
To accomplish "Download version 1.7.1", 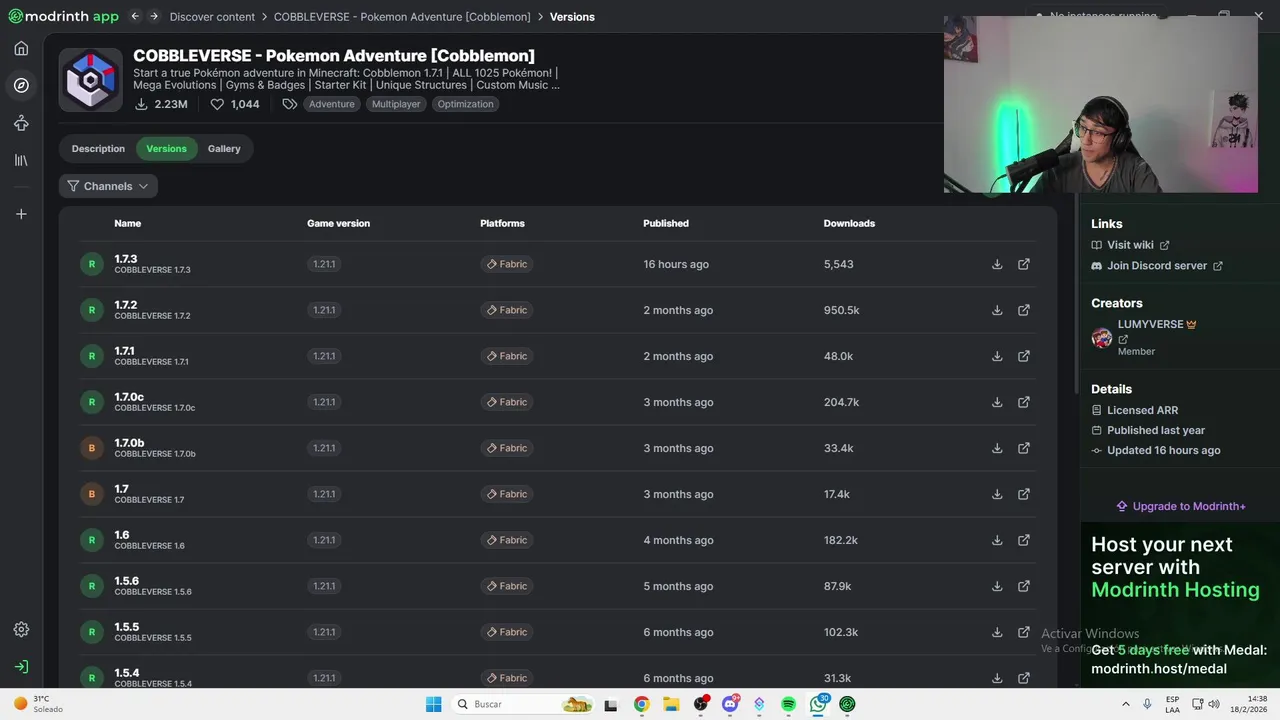I will [997, 356].
